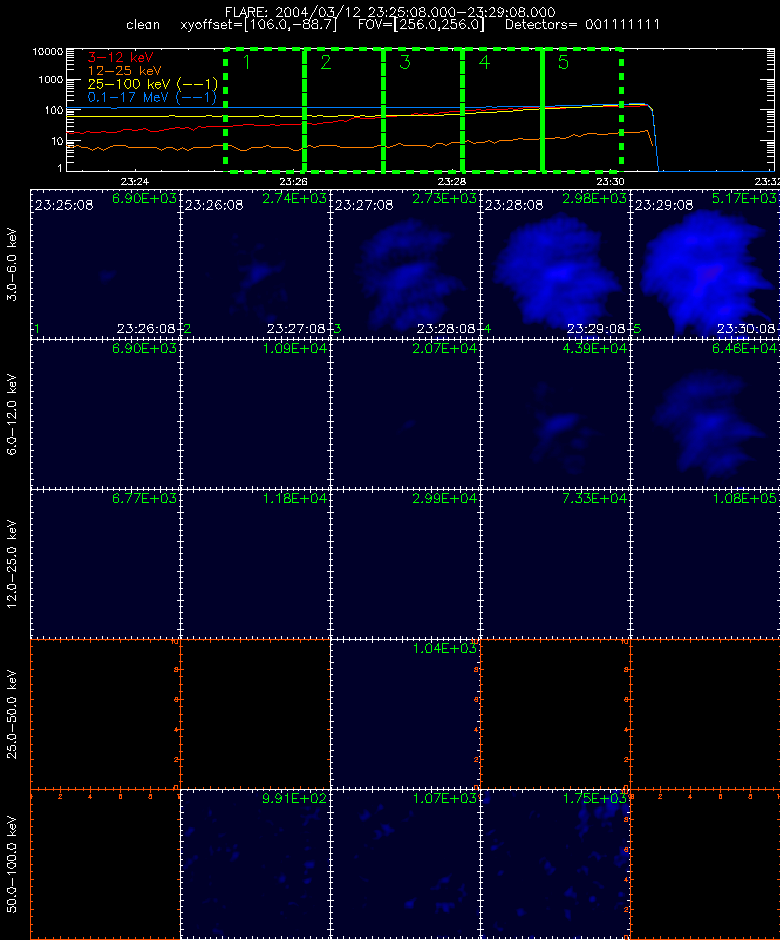Click the 1.08E+05 peak value
The width and height of the screenshot is (780, 940).
[745, 499]
